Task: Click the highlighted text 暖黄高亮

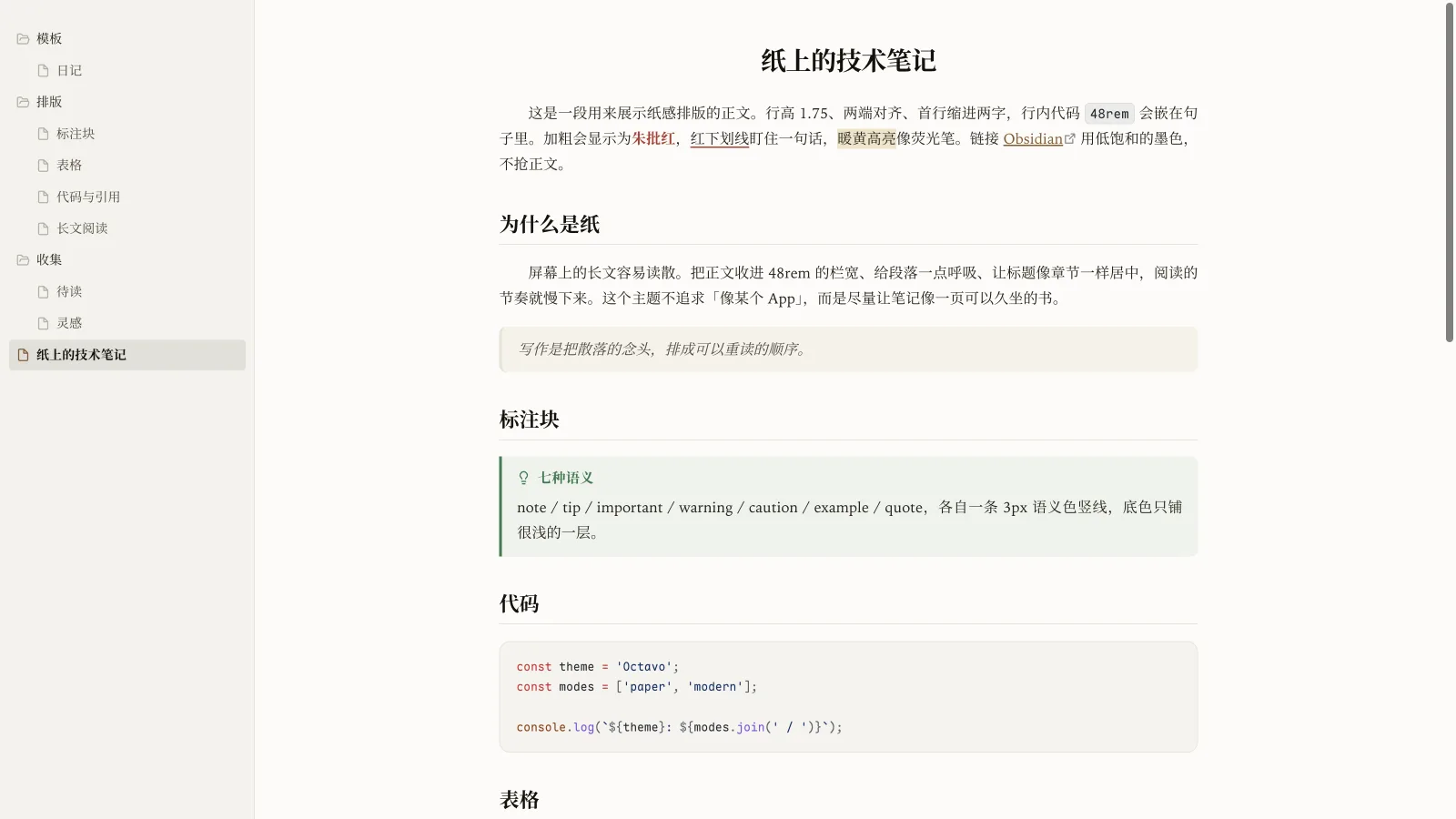Action: (866, 138)
